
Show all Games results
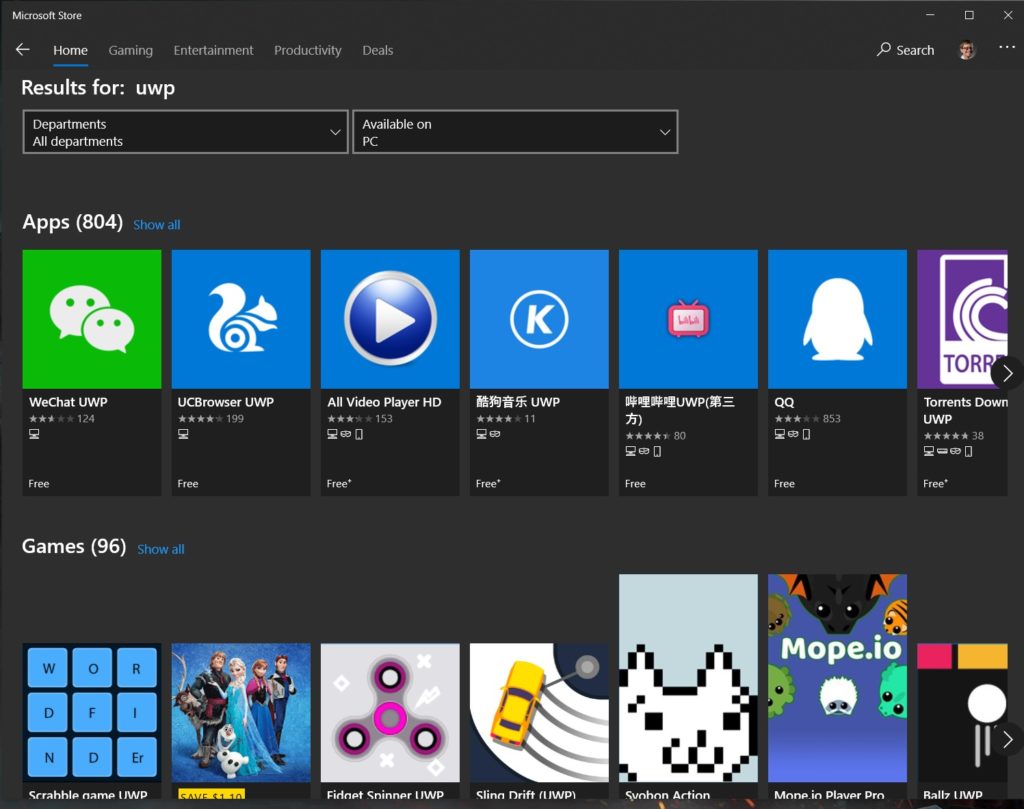tap(161, 549)
